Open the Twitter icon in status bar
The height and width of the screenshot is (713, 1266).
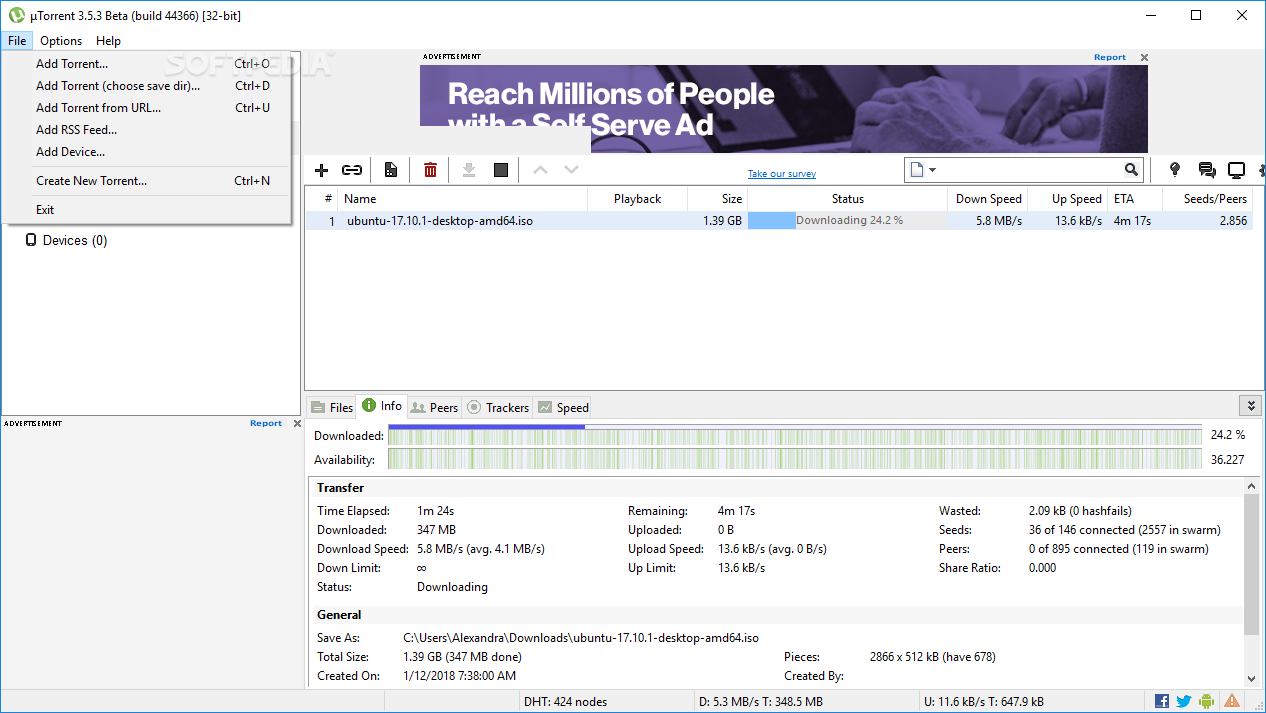tap(1183, 700)
